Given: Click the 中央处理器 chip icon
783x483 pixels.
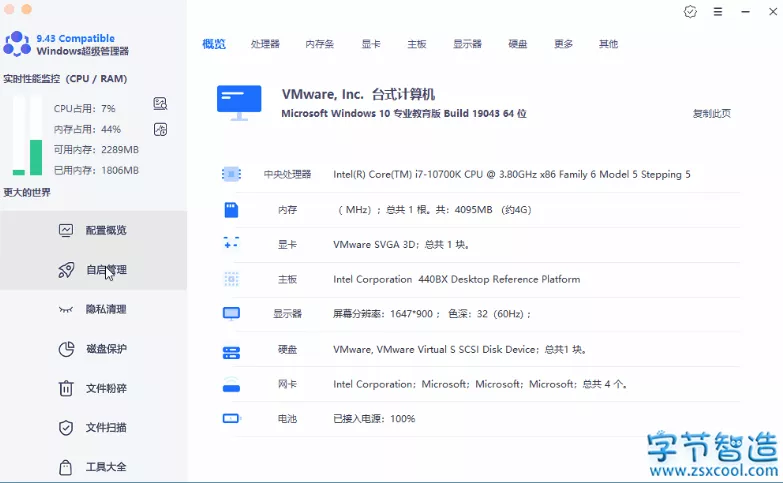Looking at the screenshot, I should coord(231,174).
